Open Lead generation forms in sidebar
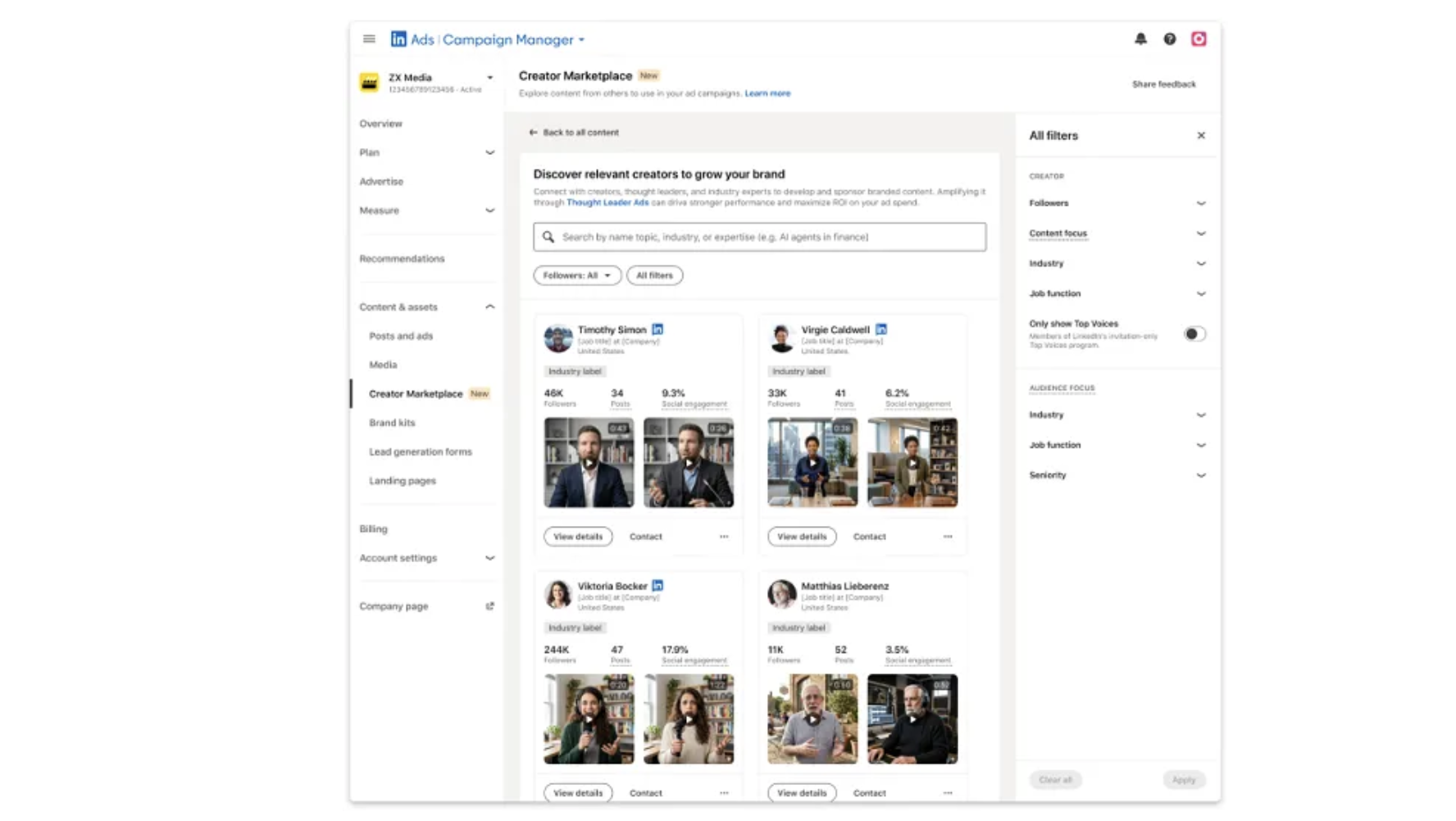1456x821 pixels. tap(421, 451)
